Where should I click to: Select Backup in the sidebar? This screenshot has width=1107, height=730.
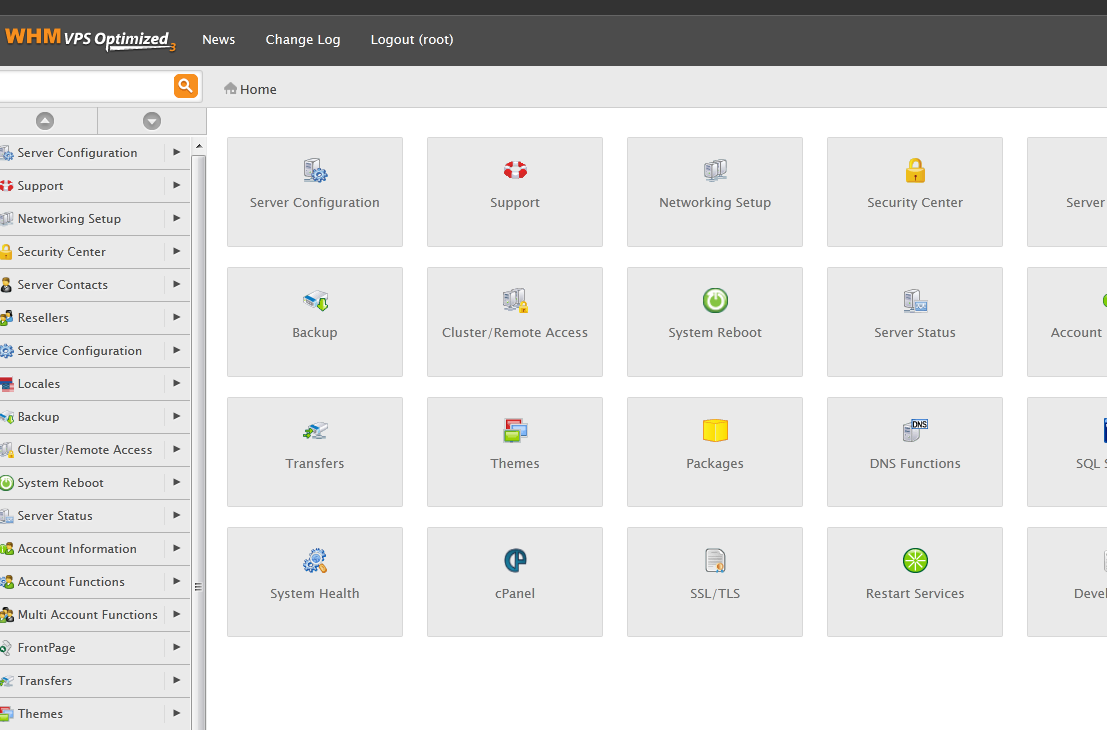38,417
